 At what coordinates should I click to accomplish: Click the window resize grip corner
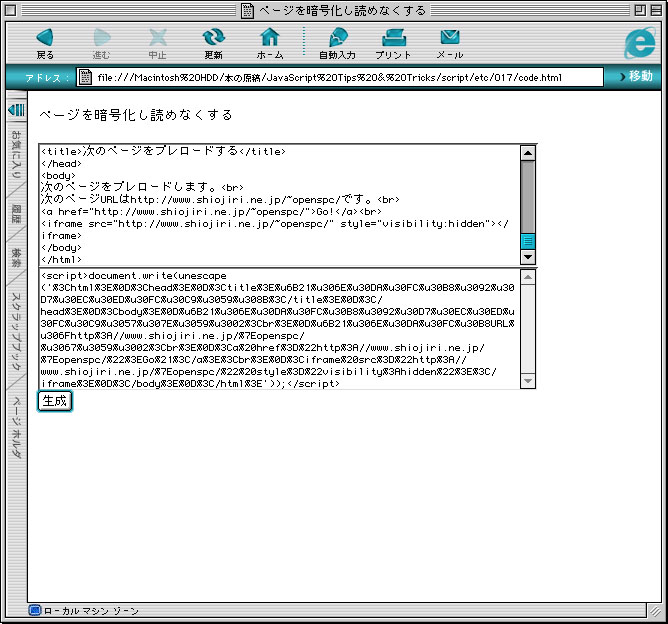tap(655, 611)
